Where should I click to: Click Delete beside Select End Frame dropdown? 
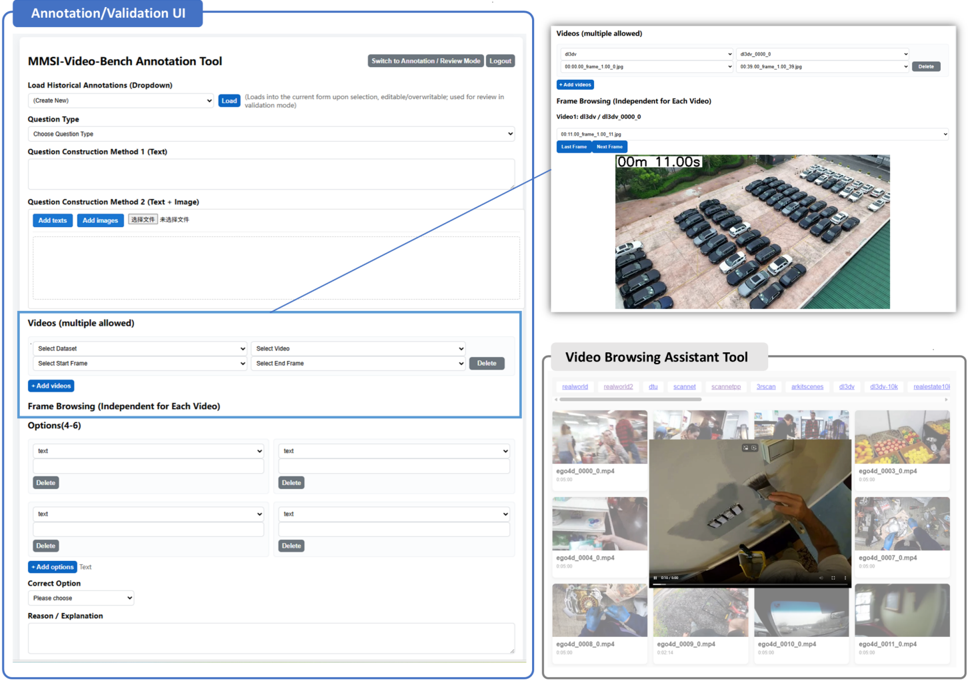(486, 364)
